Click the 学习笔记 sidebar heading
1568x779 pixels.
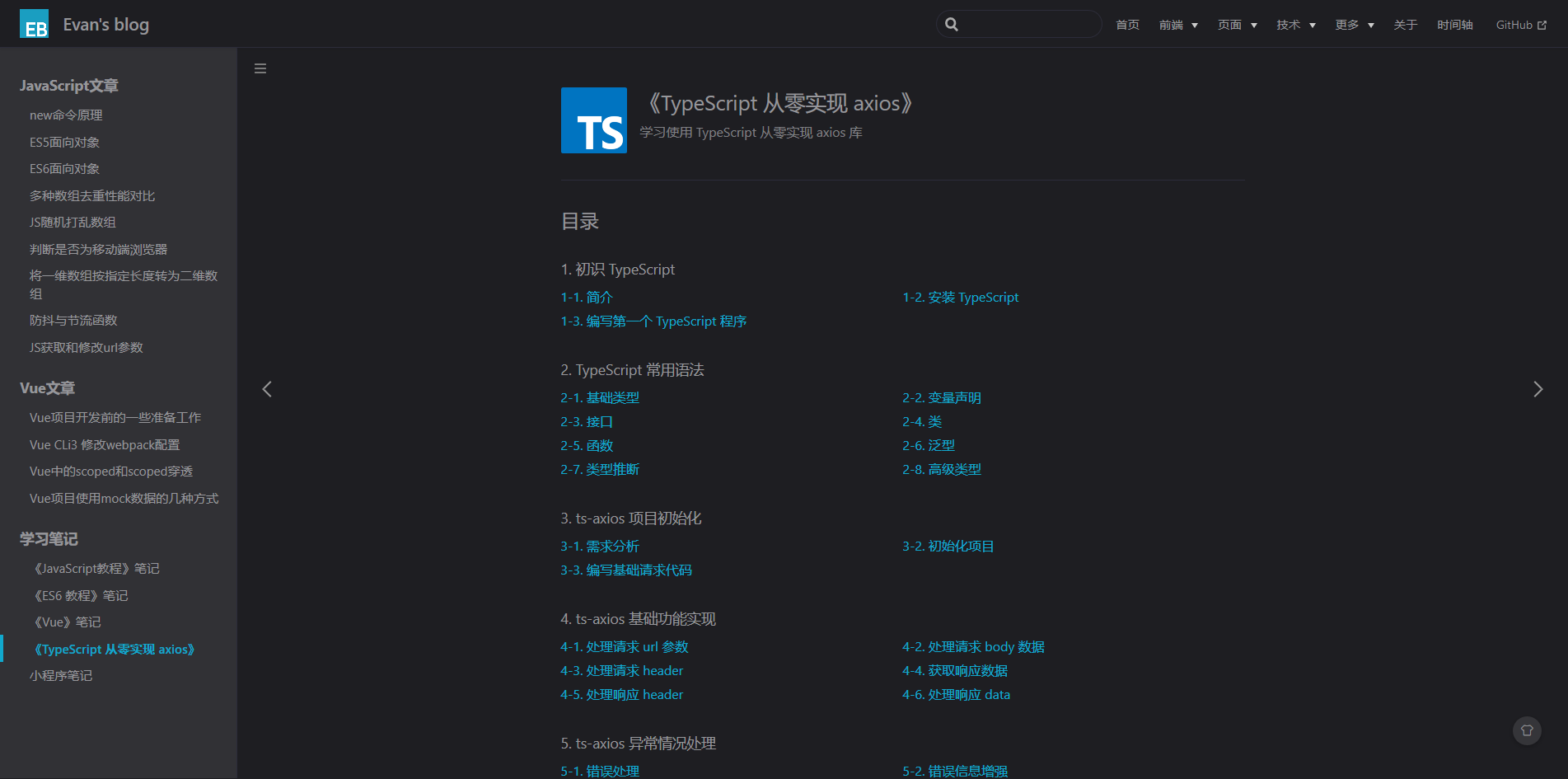(x=49, y=539)
